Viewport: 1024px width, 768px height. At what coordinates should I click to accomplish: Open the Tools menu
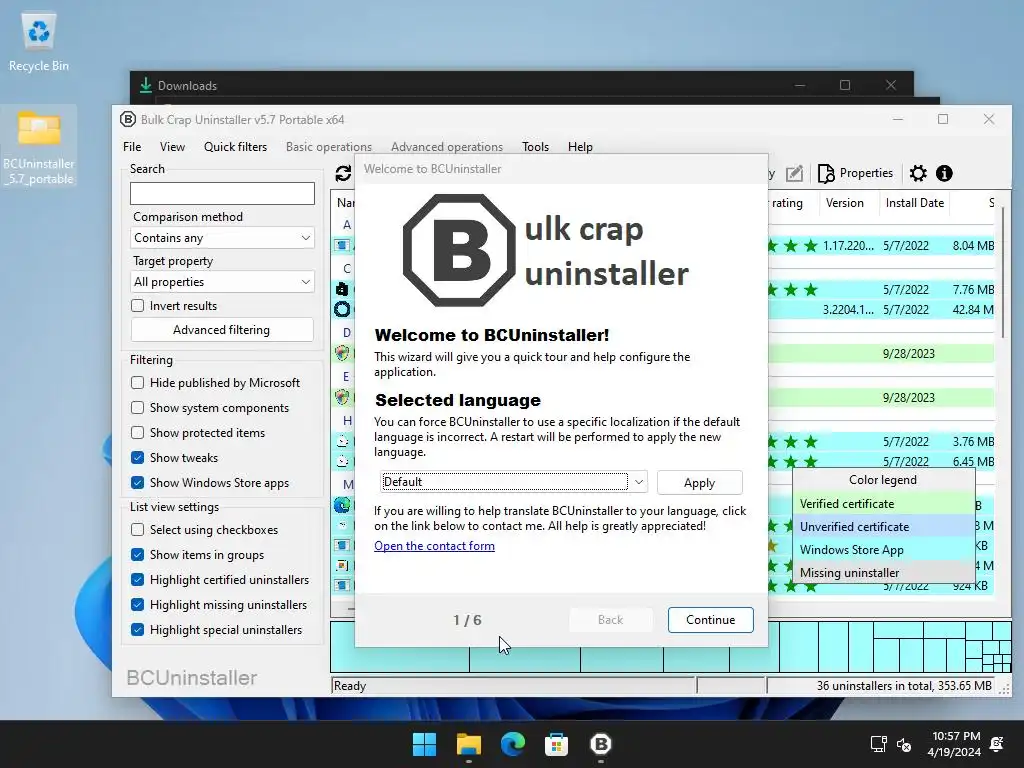point(536,147)
